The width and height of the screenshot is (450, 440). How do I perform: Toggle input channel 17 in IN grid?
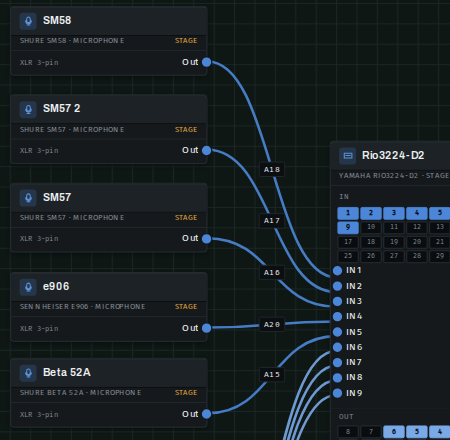tap(348, 242)
